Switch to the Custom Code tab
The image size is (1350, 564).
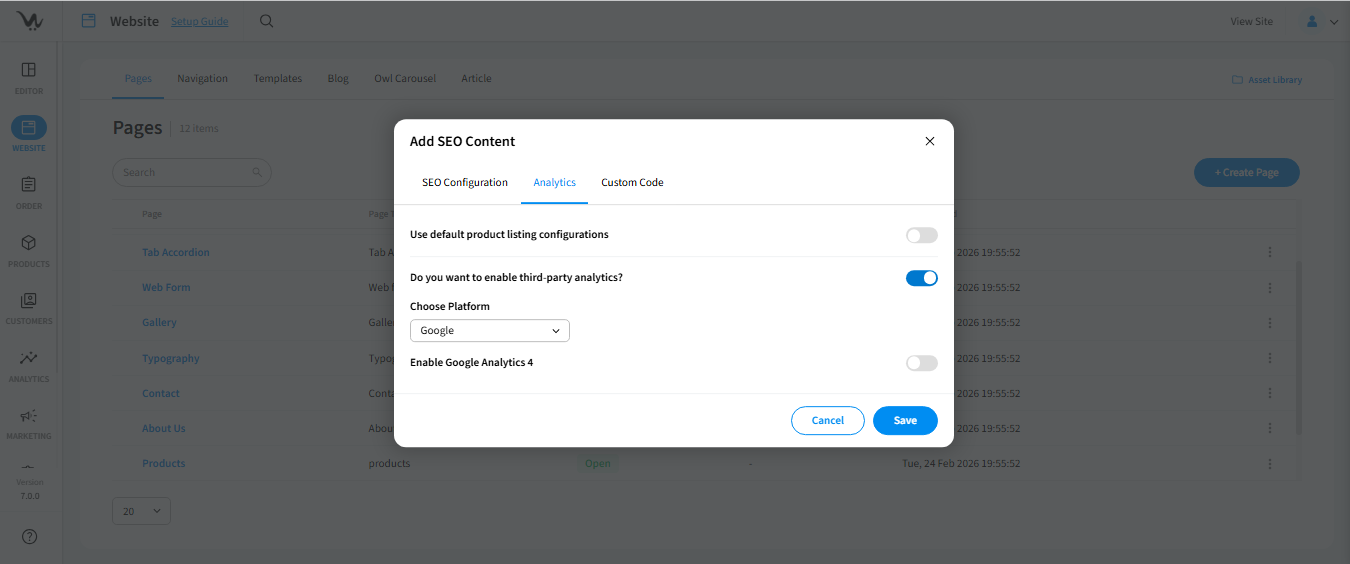pos(632,183)
